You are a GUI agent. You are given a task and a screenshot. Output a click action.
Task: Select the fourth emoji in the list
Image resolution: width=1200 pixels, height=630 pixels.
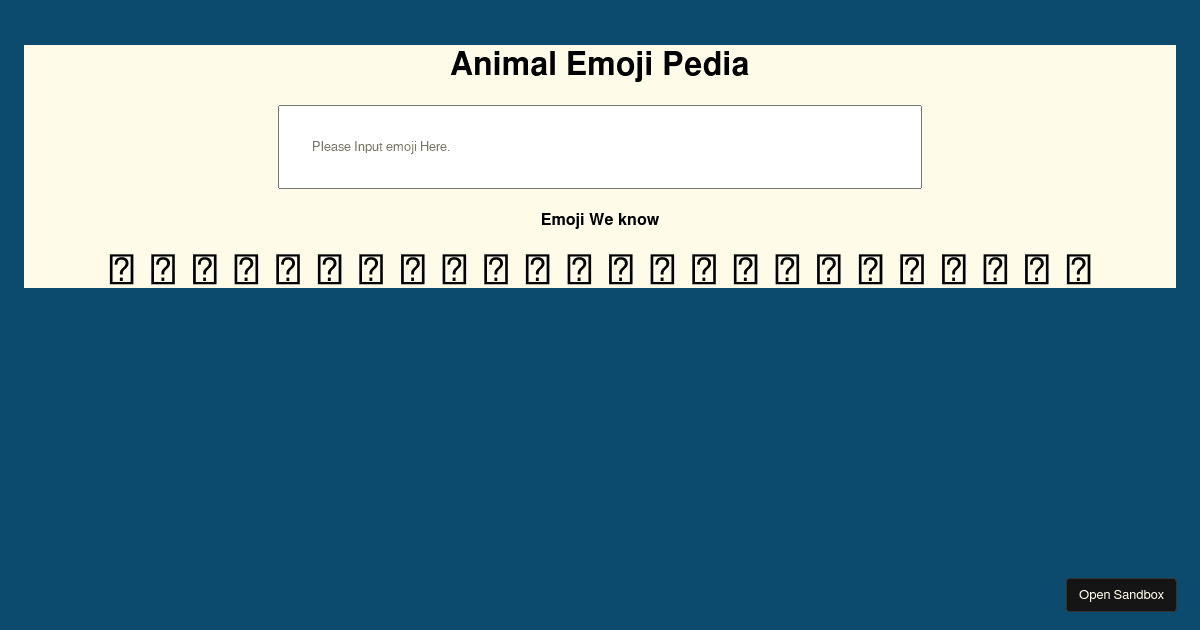tap(246, 269)
